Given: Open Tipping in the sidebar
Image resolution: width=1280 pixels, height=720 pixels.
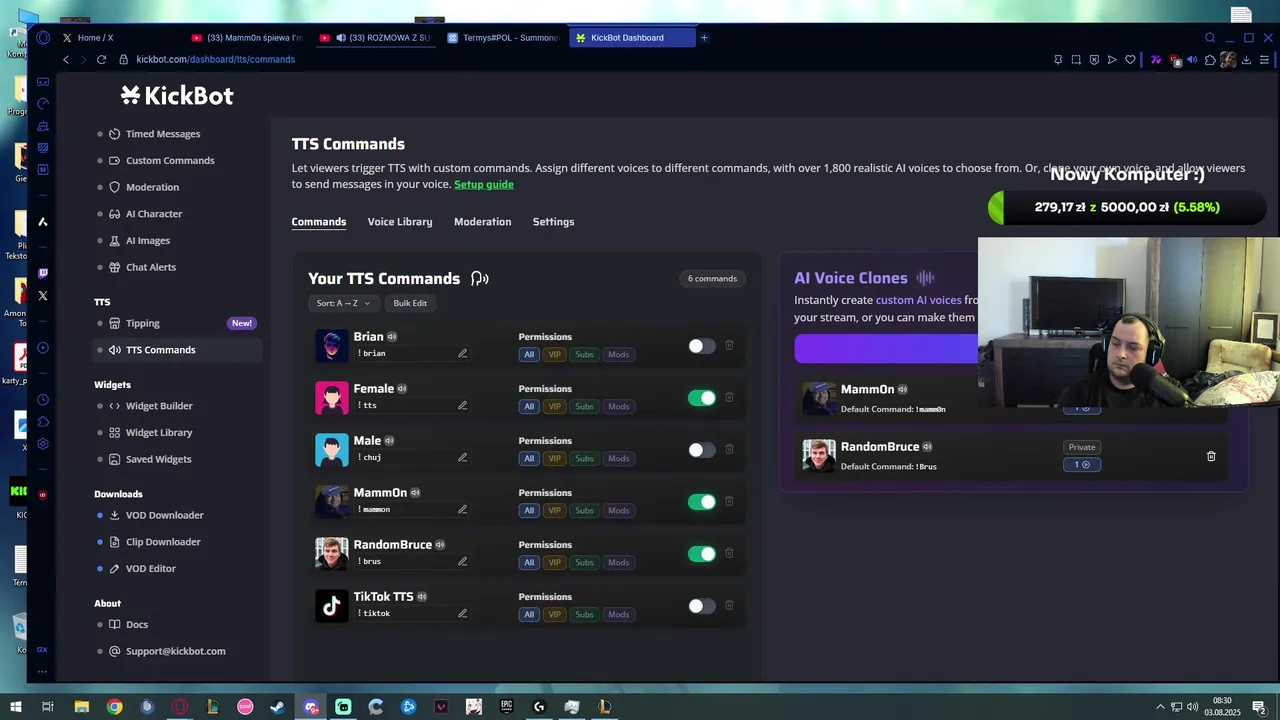Looking at the screenshot, I should (x=143, y=323).
